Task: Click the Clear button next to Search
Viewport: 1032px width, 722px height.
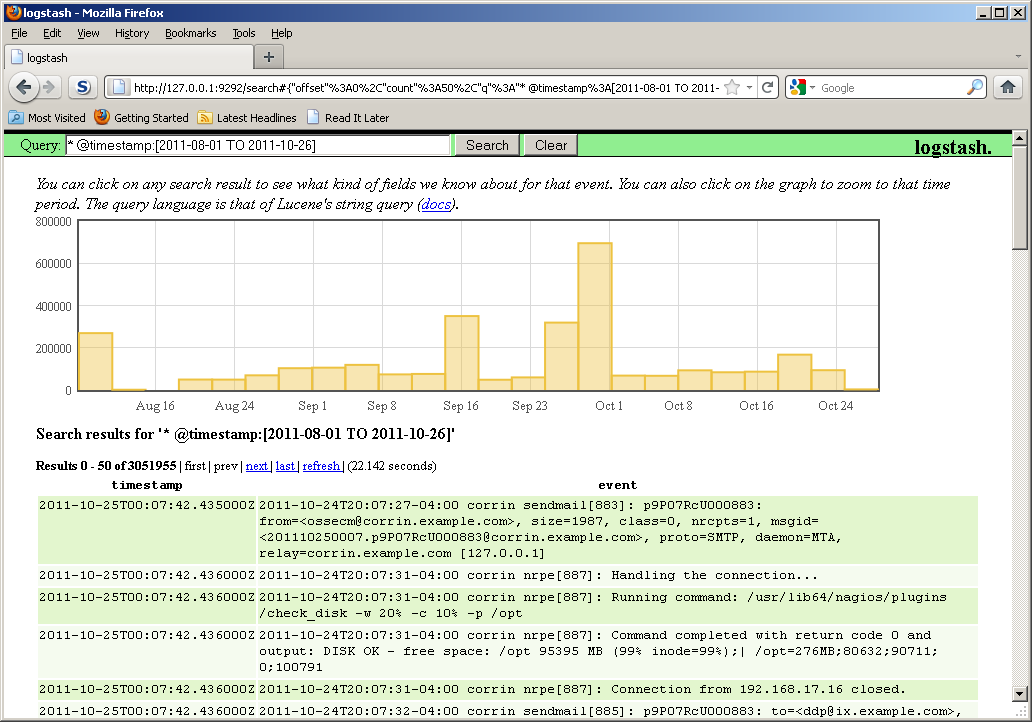Action: 549,144
